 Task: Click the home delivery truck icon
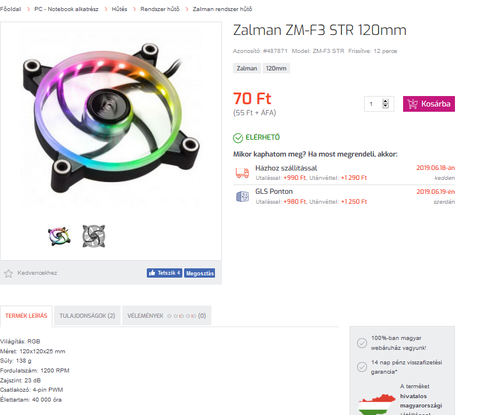click(242, 173)
